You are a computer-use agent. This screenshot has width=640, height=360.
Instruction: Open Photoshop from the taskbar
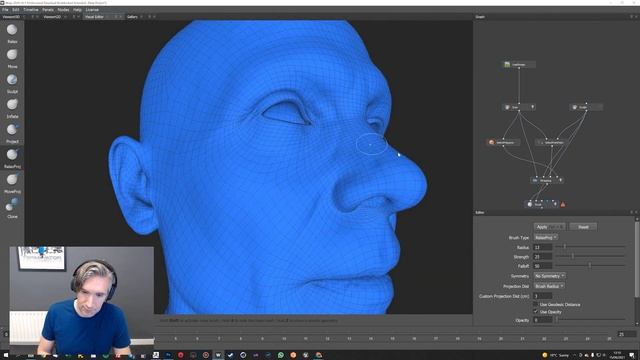pos(168,355)
